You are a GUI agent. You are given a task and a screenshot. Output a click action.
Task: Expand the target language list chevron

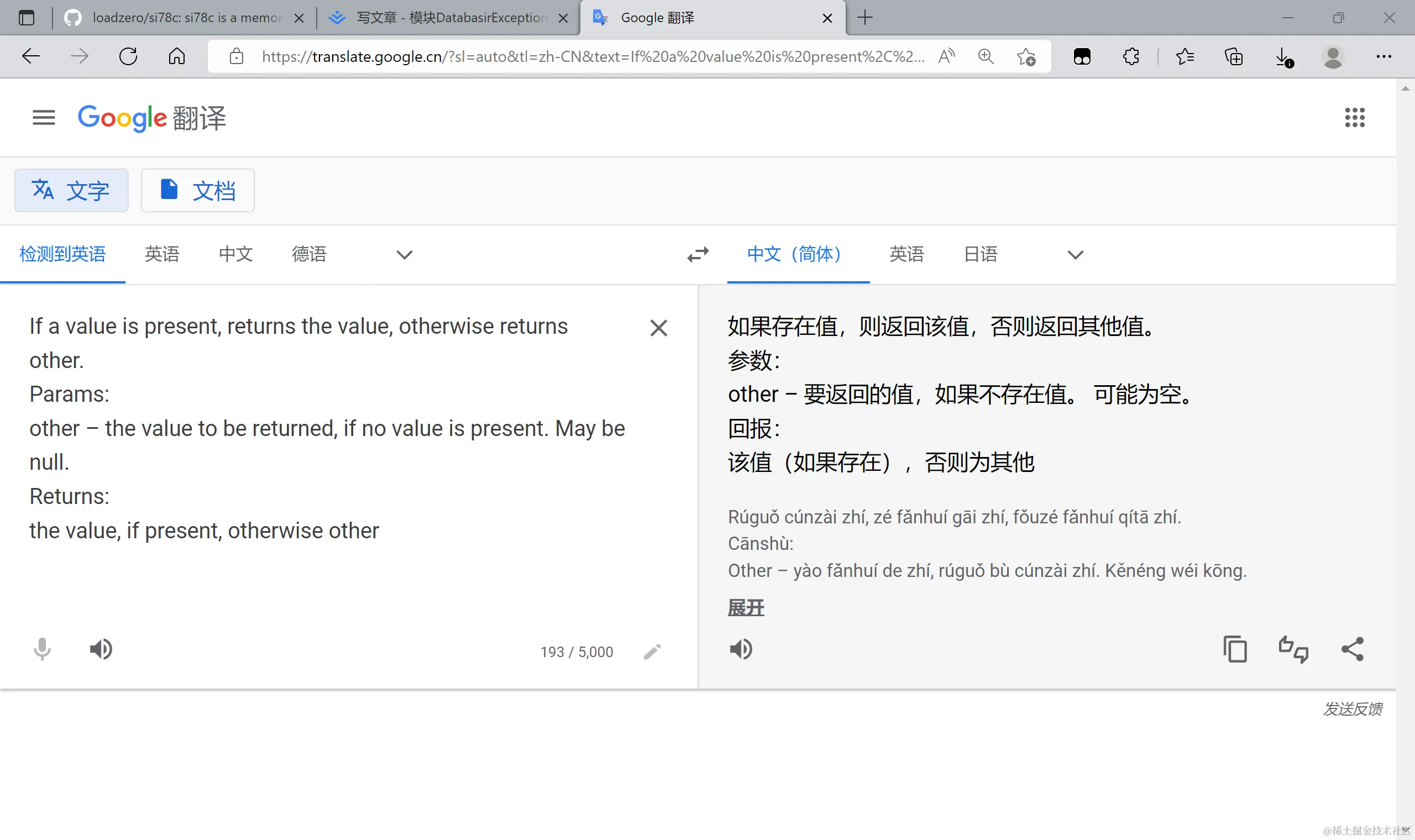coord(1075,255)
